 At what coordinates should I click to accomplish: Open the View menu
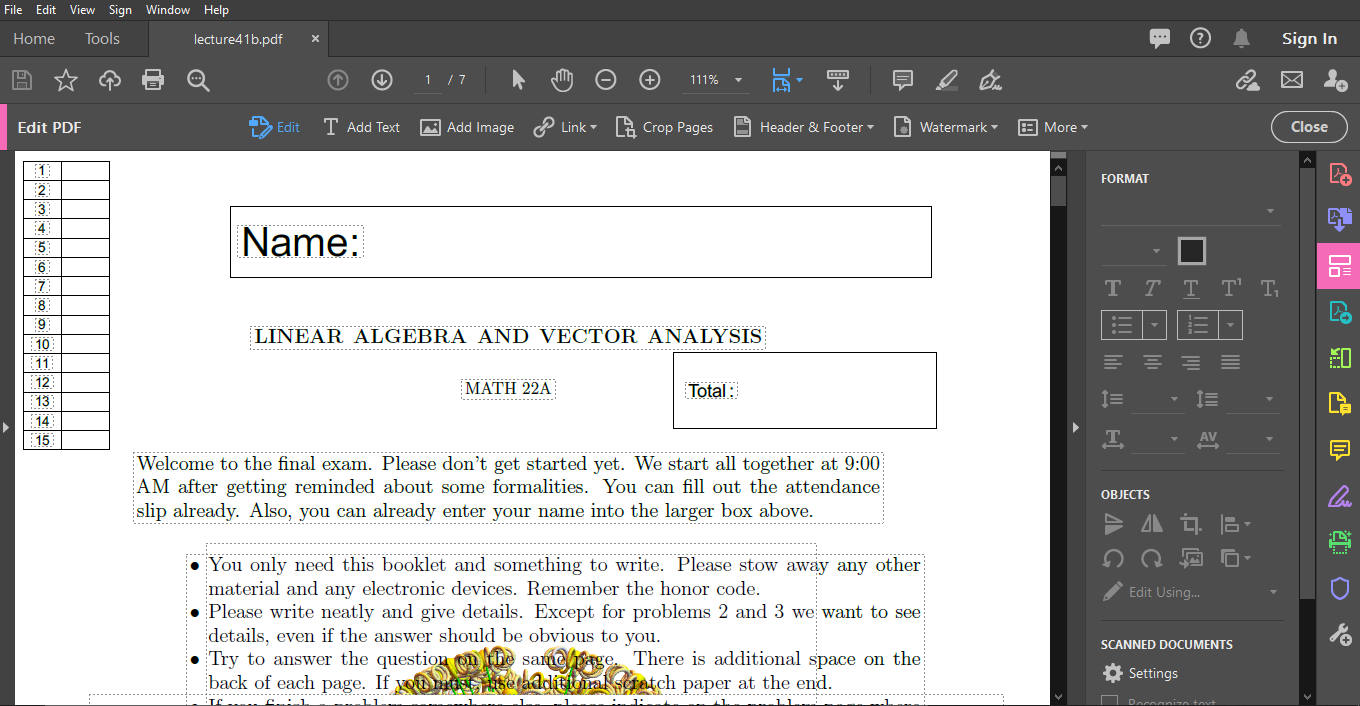[83, 9]
